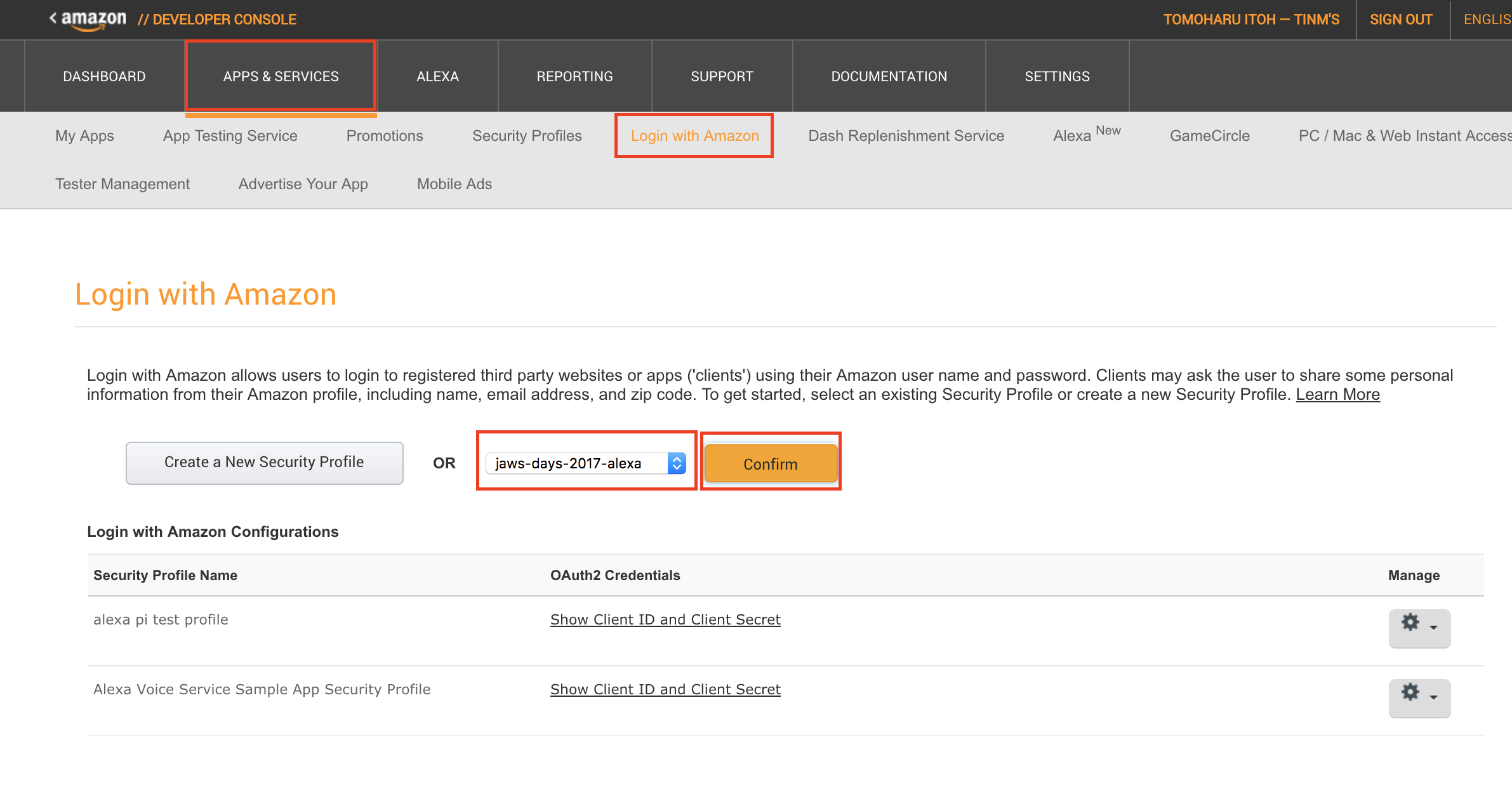The width and height of the screenshot is (1512, 792).
Task: Go to Promotions submenu item
Action: (x=385, y=136)
